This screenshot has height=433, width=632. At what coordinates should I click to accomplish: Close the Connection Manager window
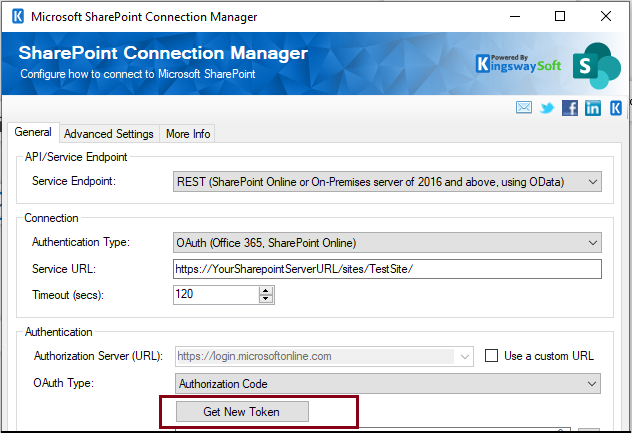606,17
